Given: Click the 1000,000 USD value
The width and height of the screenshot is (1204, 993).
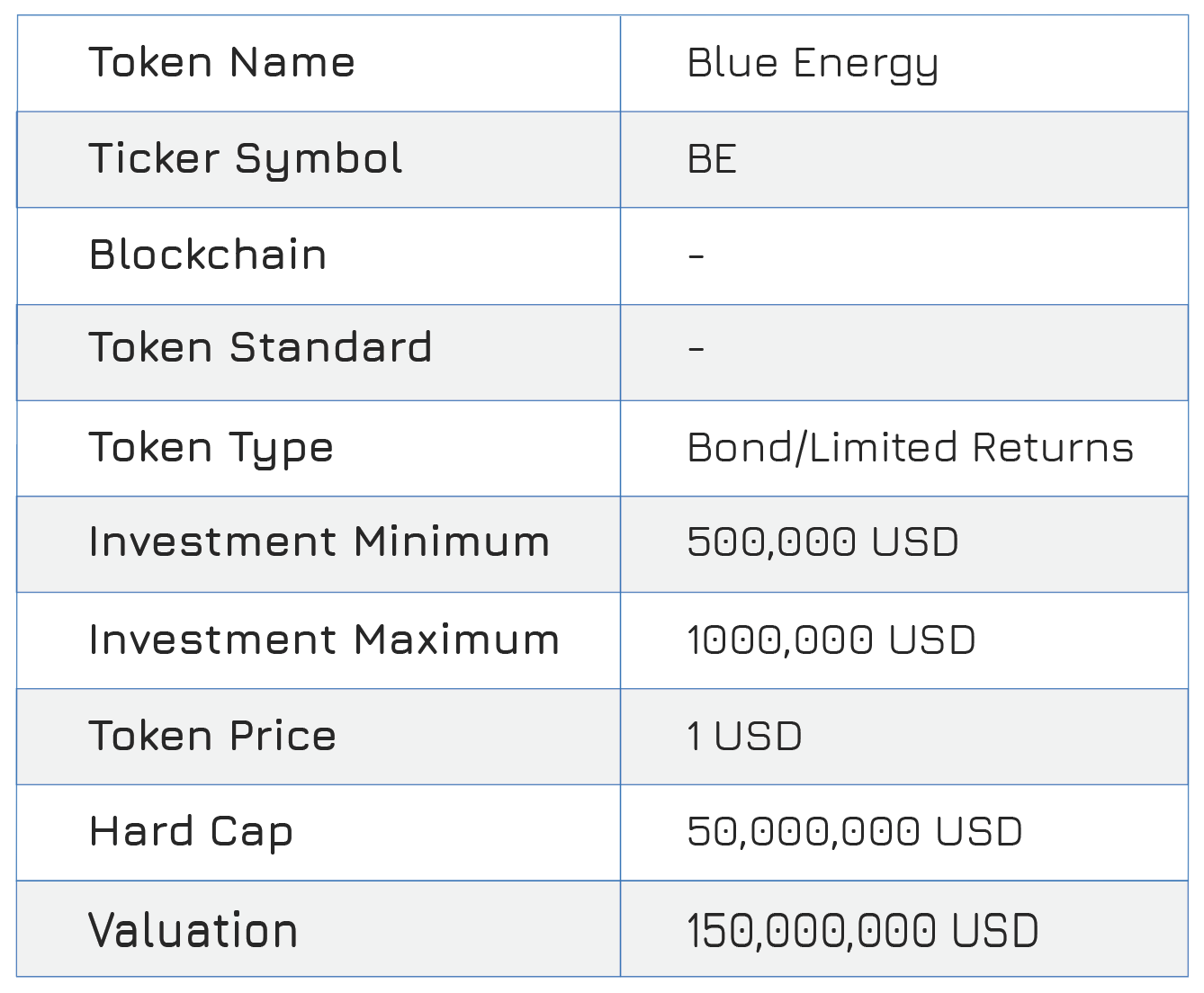Looking at the screenshot, I should coord(831,640).
